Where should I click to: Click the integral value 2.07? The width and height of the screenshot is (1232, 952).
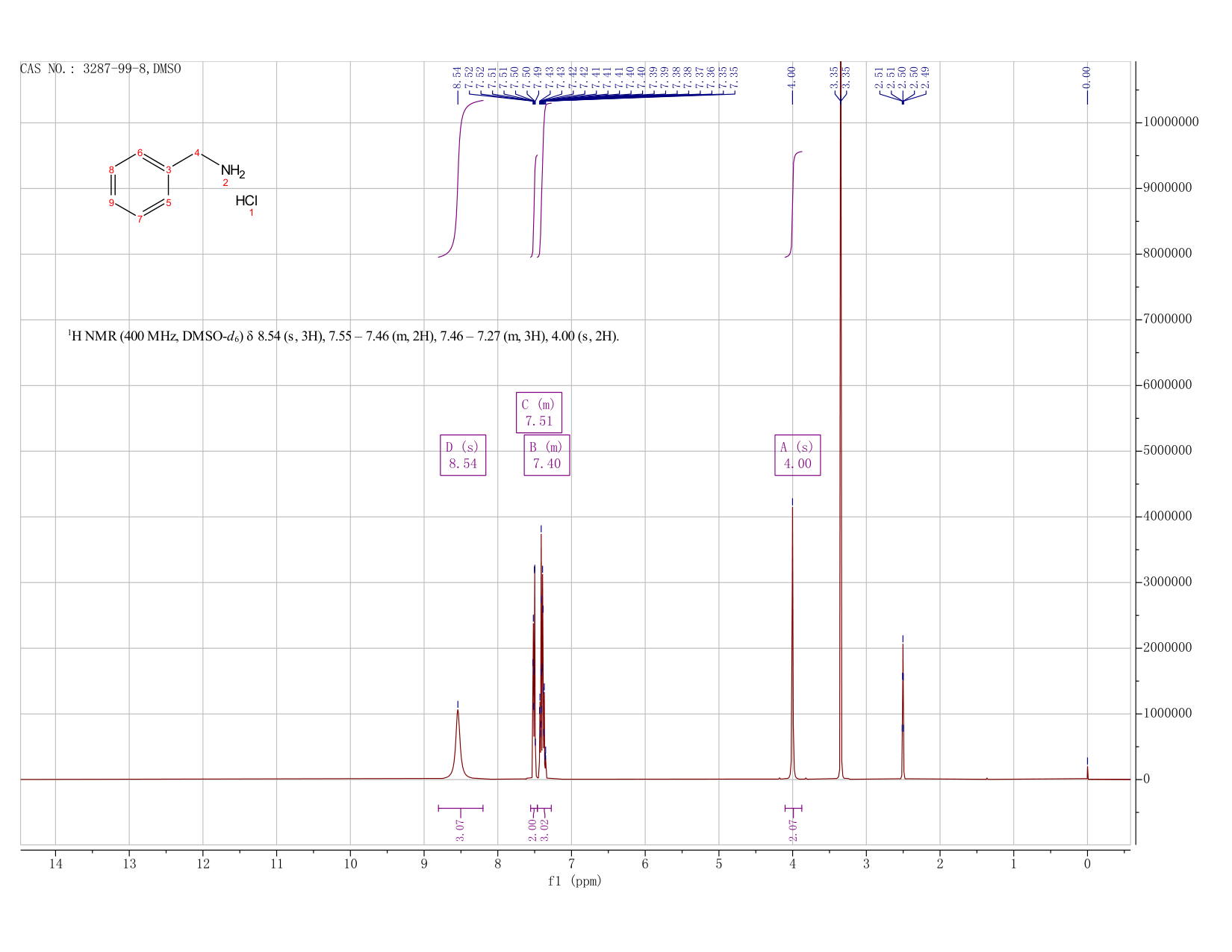click(x=793, y=830)
